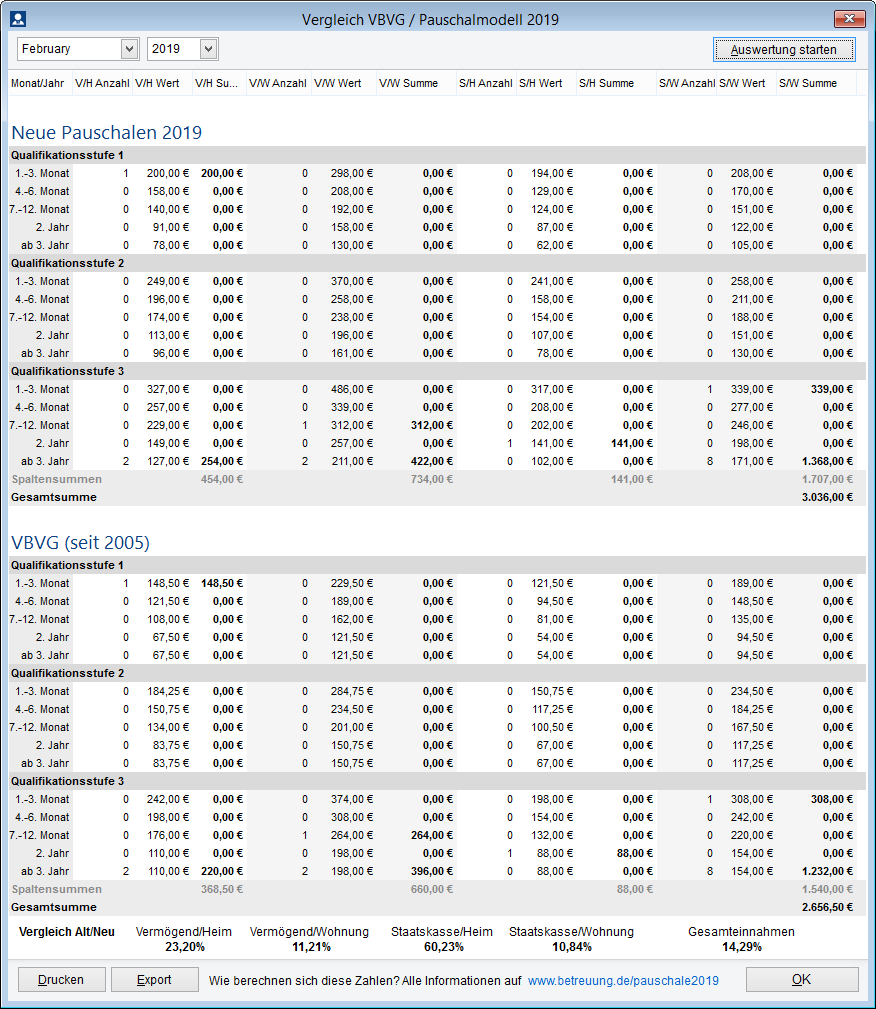The height and width of the screenshot is (1009, 876).
Task: Click Vergleich Alt/Neu label
Action: [x=67, y=932]
